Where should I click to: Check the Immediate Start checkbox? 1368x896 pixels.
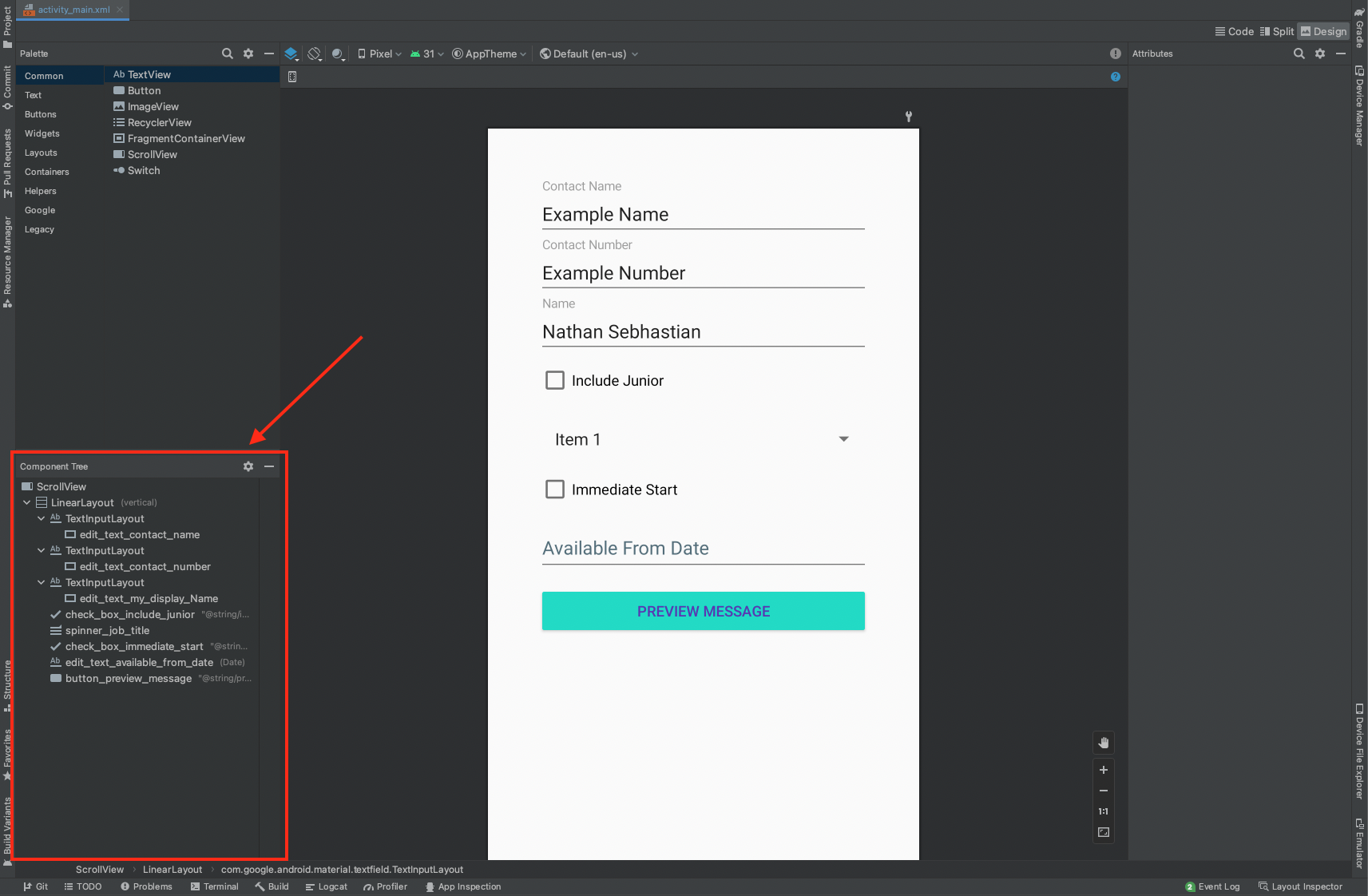click(555, 490)
